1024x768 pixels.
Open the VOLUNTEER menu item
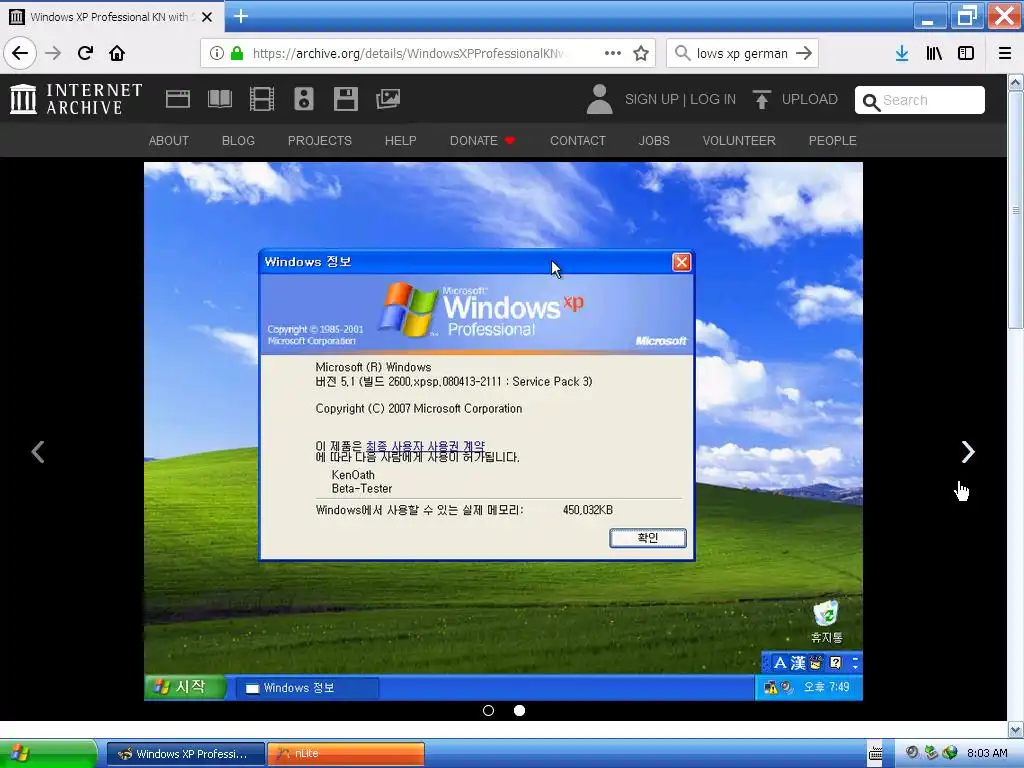[739, 140]
